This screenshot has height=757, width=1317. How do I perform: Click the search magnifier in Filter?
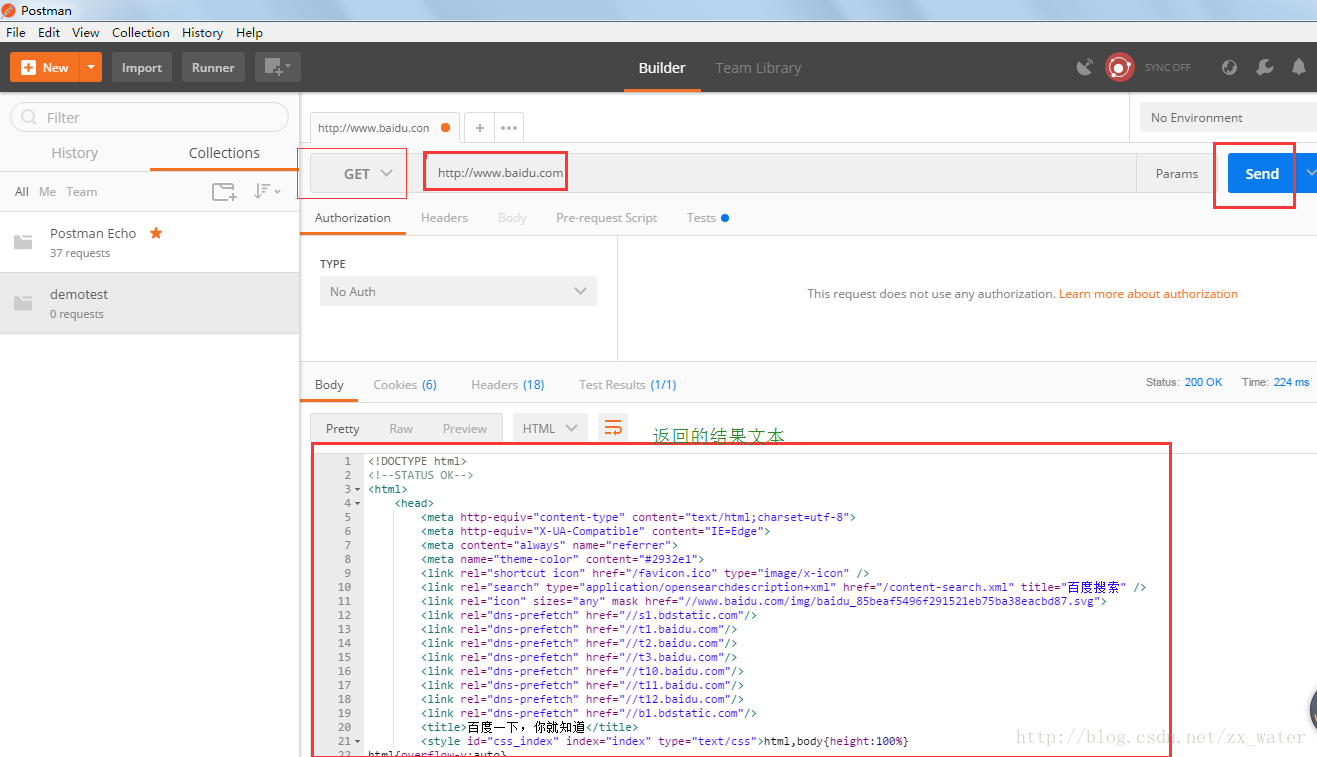point(29,117)
